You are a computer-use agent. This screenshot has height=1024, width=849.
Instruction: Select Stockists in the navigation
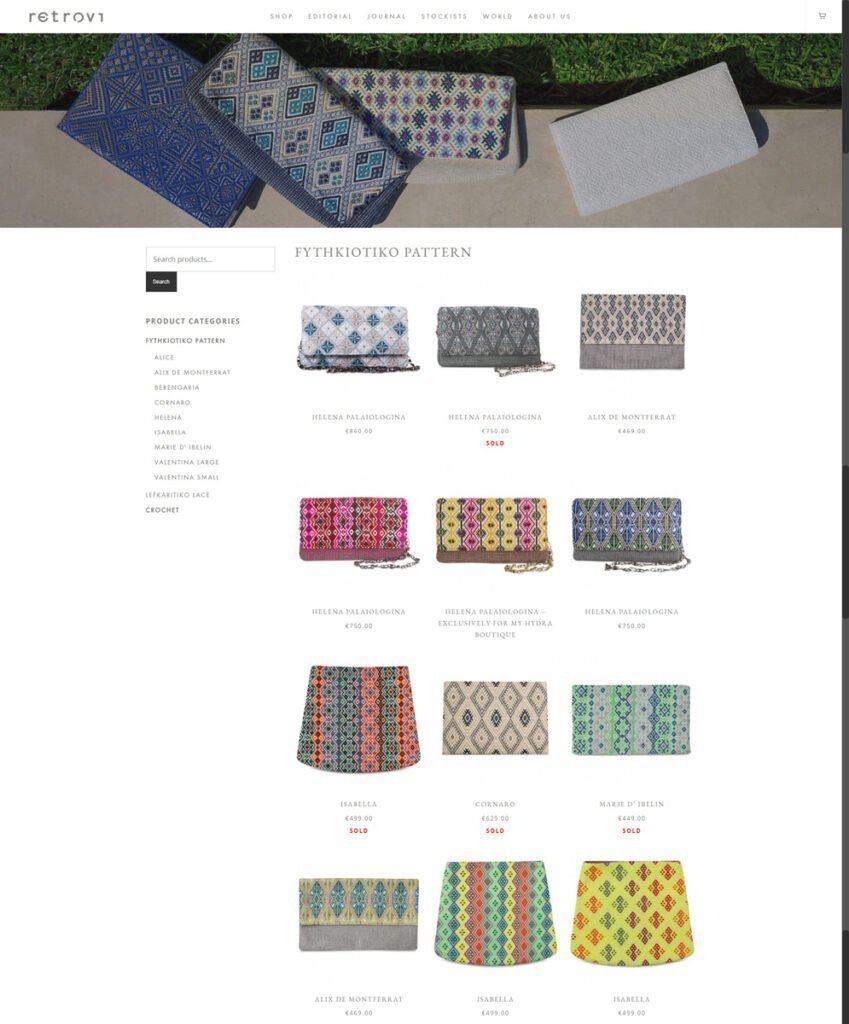[444, 16]
